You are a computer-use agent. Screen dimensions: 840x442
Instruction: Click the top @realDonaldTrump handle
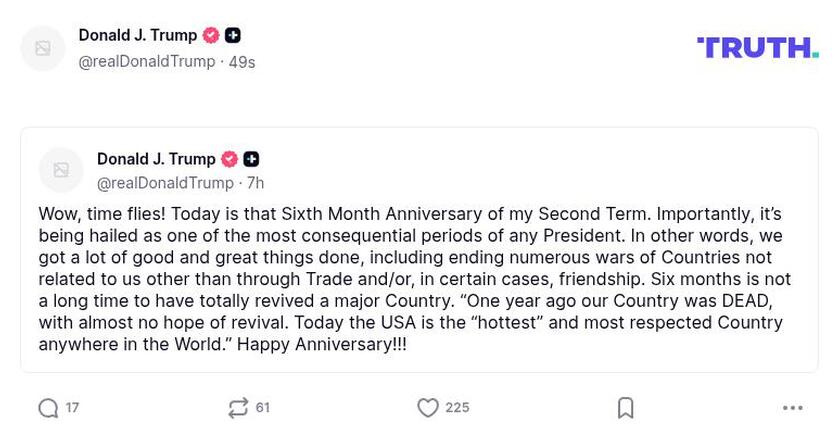point(147,62)
